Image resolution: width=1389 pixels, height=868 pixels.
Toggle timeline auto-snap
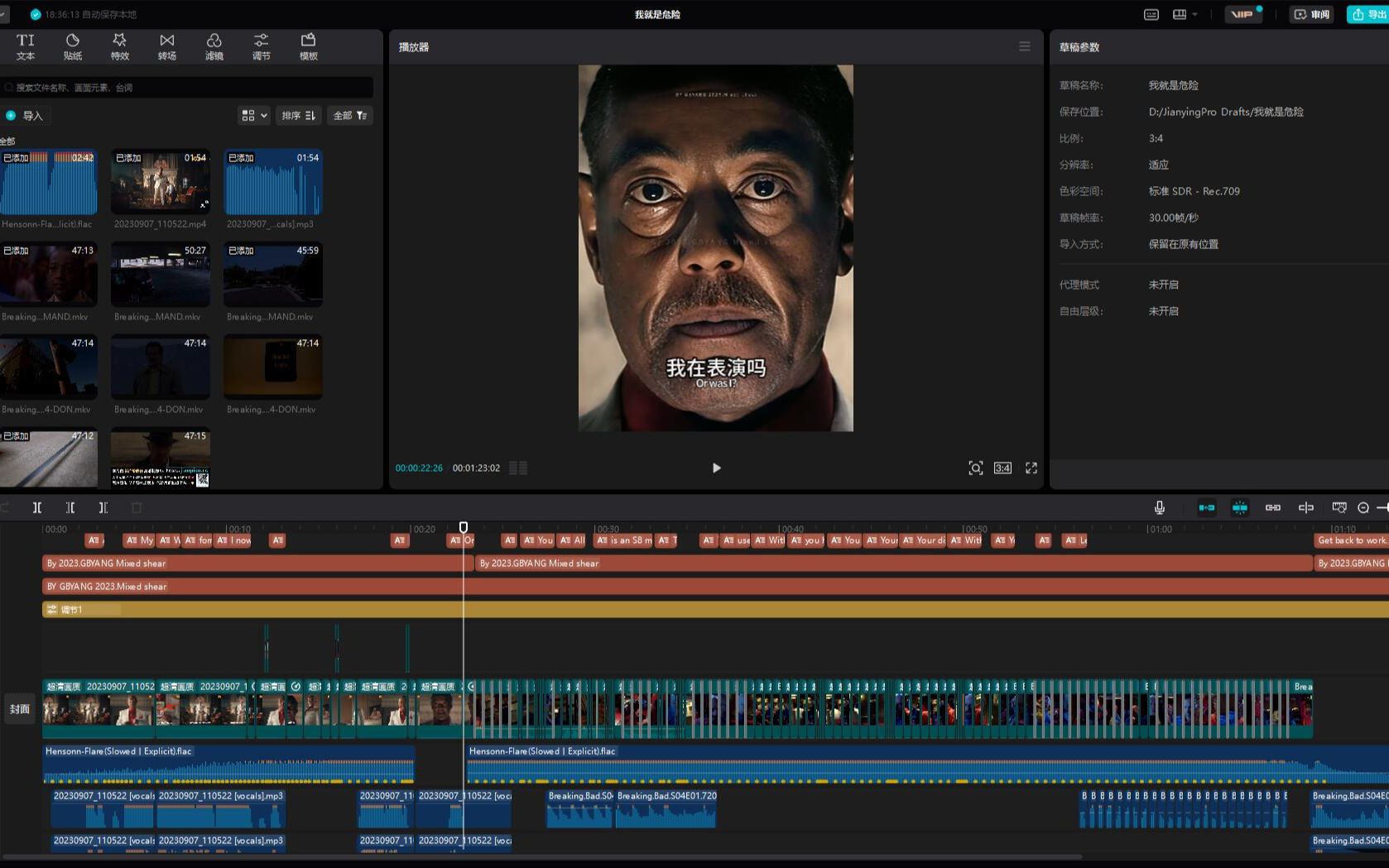1240,507
